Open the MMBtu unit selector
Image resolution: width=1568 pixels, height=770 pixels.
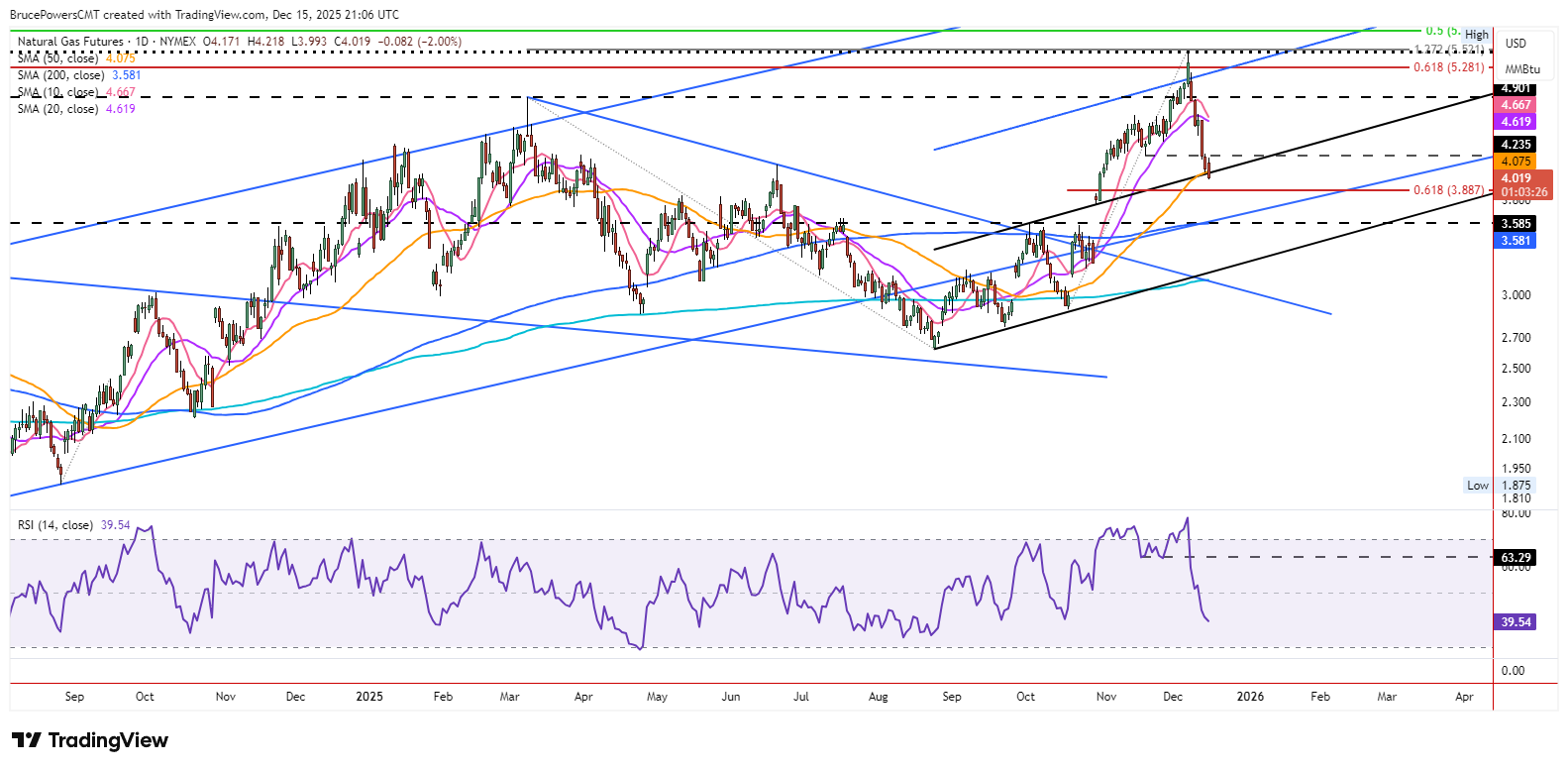(x=1522, y=69)
